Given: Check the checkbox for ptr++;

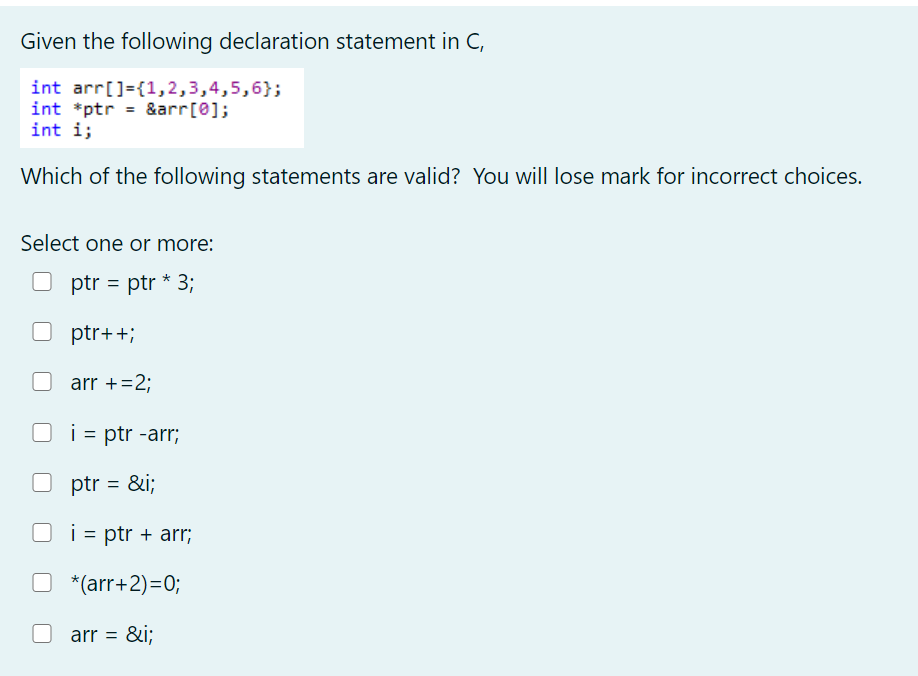Looking at the screenshot, I should (x=42, y=331).
